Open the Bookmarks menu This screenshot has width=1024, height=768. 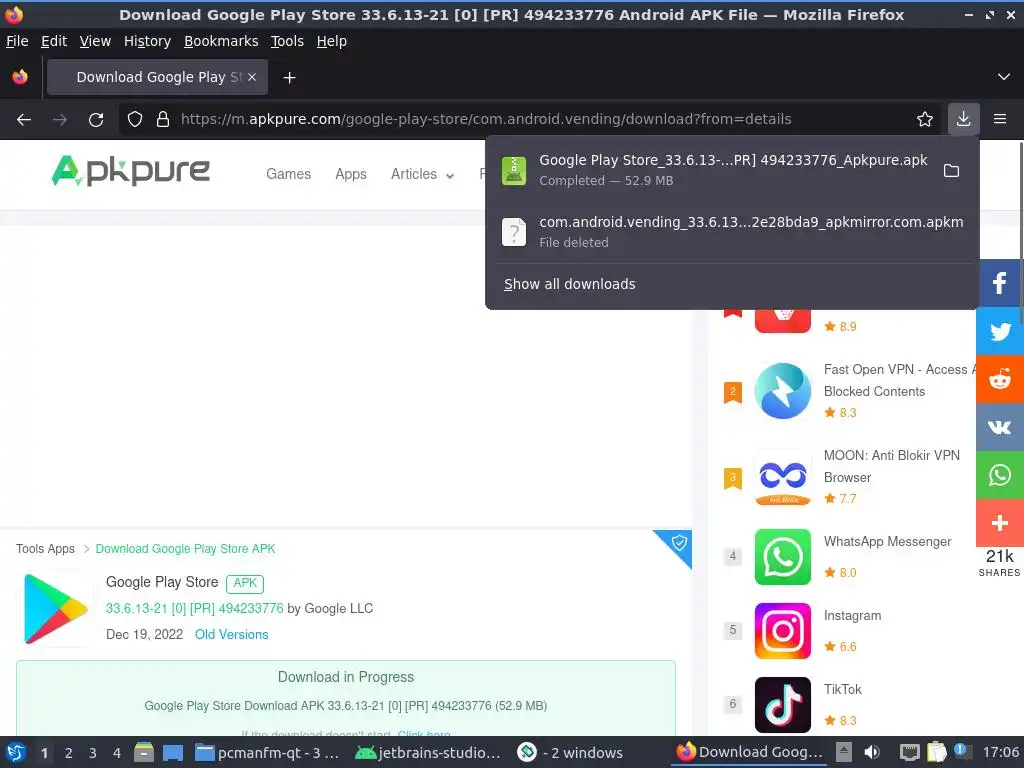(221, 41)
